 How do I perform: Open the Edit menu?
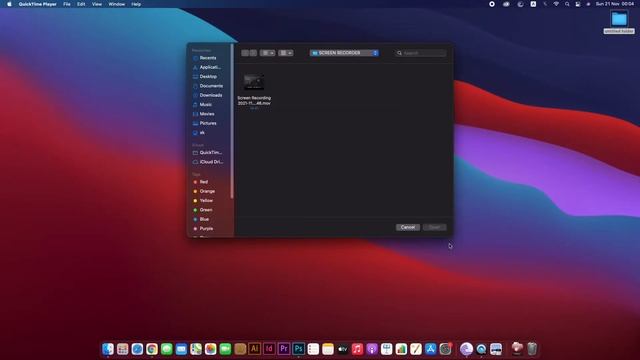point(81,4)
